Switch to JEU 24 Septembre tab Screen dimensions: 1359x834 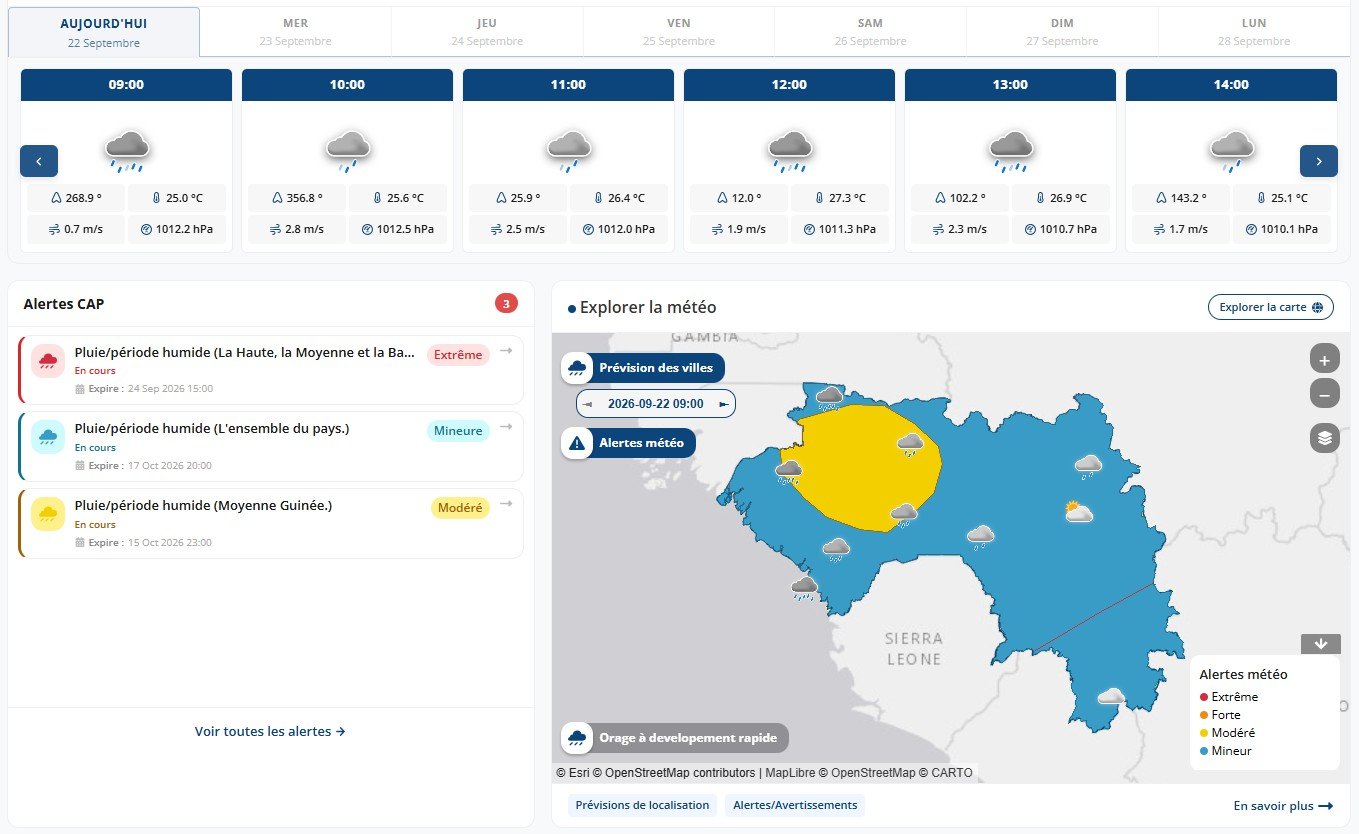tap(487, 32)
